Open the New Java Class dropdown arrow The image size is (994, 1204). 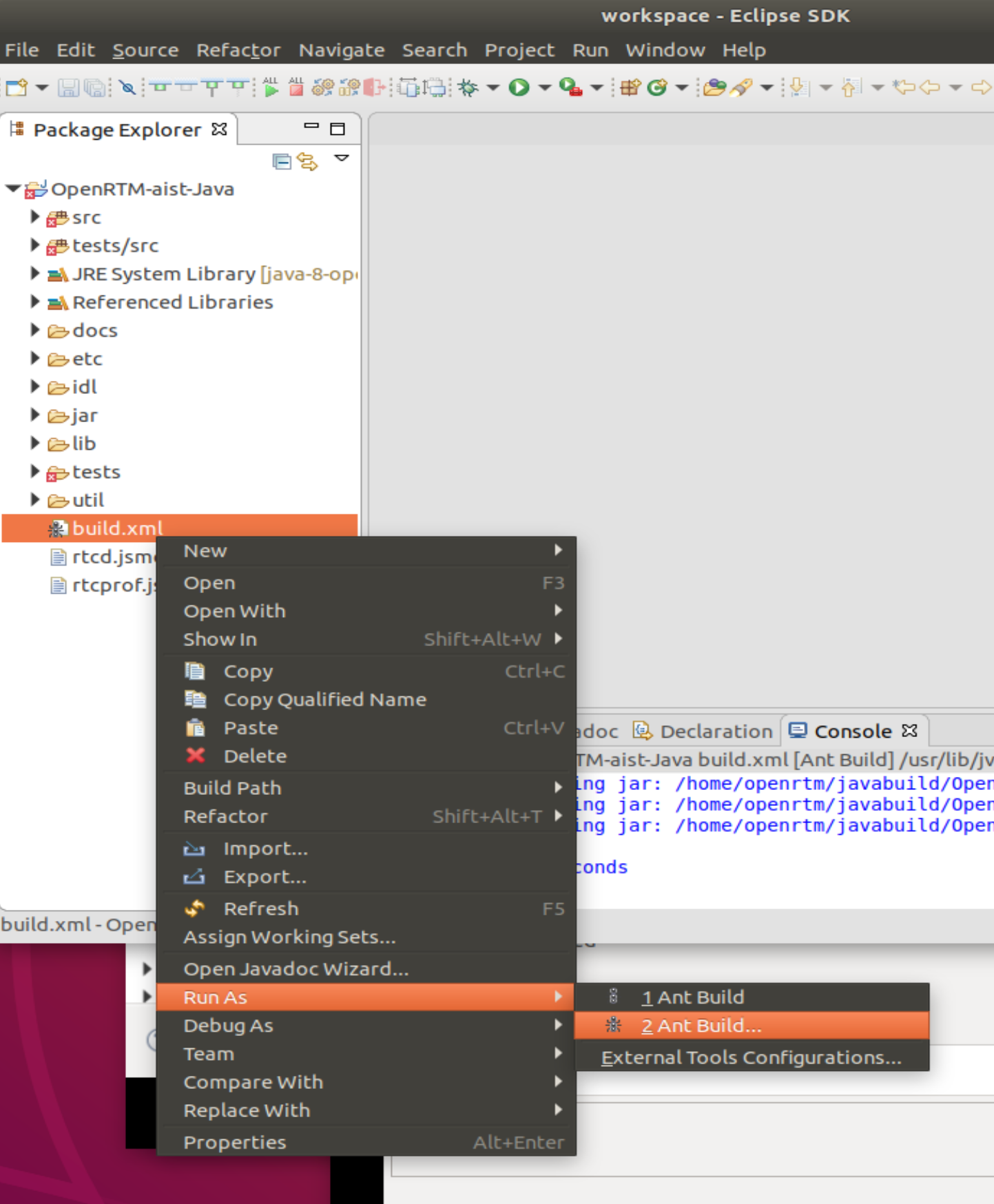tap(682, 87)
